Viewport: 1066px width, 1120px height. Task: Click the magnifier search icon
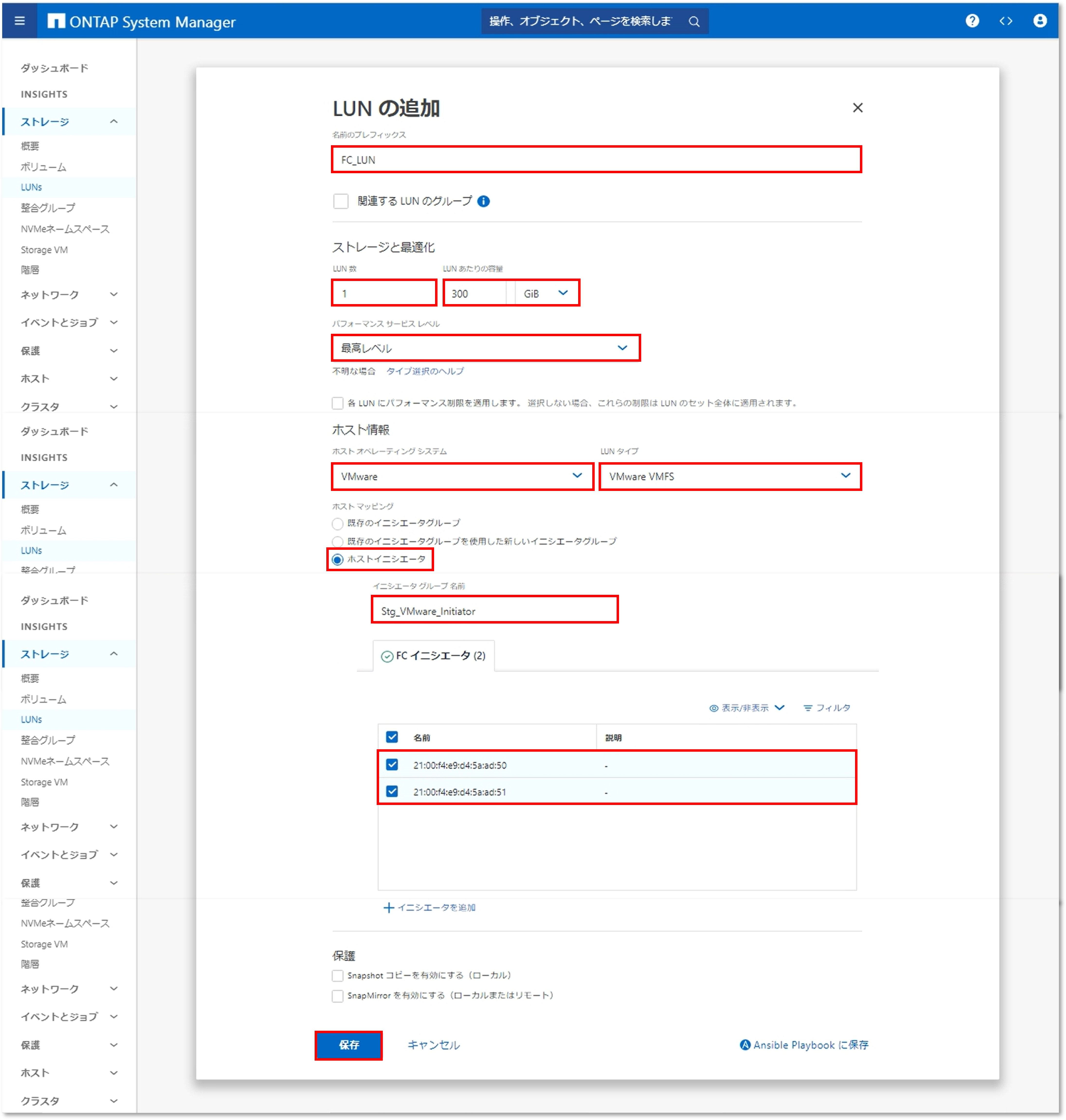coord(694,22)
